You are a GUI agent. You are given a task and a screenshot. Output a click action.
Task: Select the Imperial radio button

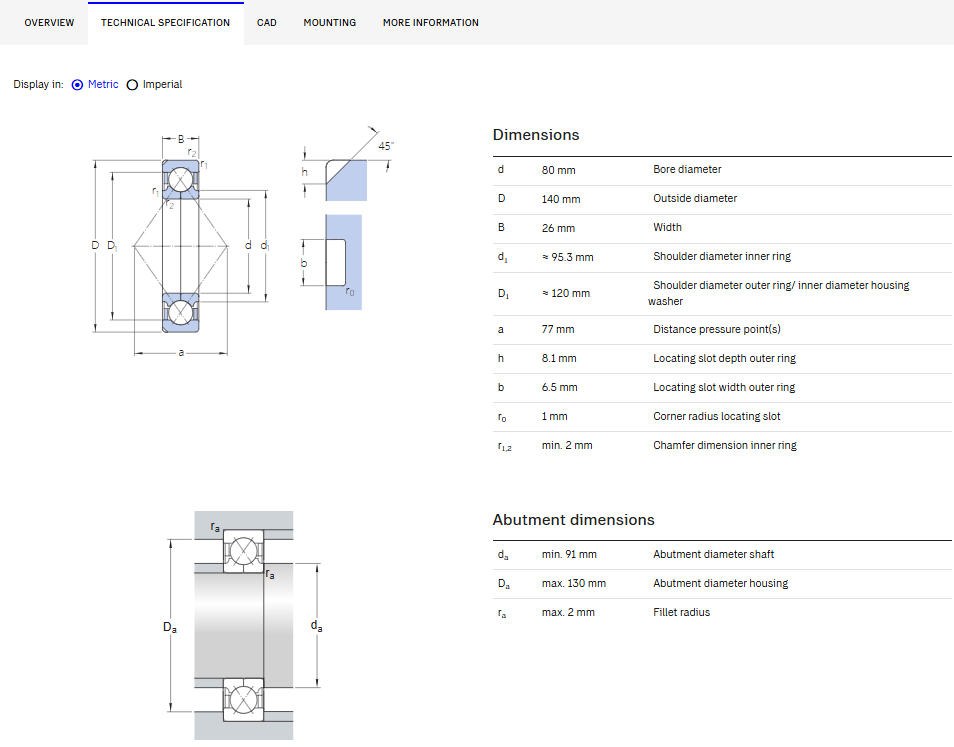coord(132,85)
